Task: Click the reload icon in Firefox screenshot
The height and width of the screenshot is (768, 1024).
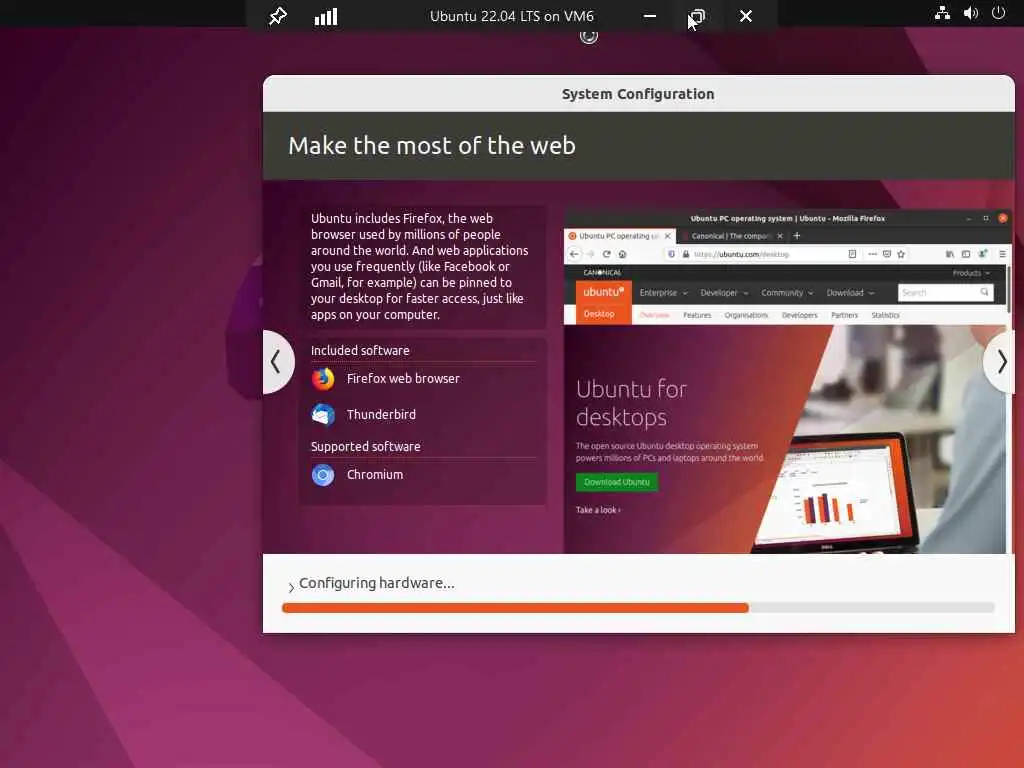Action: tap(606, 254)
